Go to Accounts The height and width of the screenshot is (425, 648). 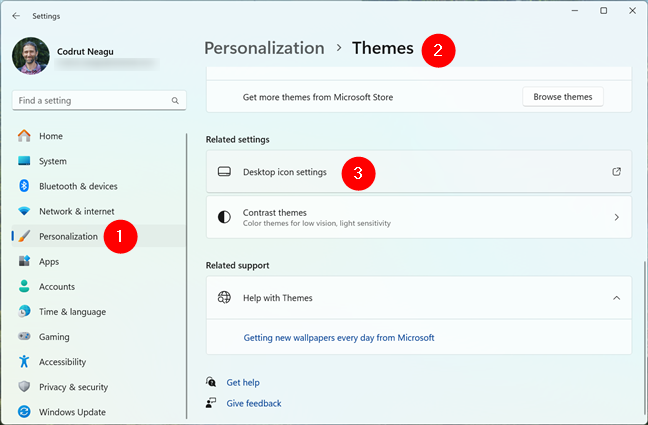click(x=99, y=287)
